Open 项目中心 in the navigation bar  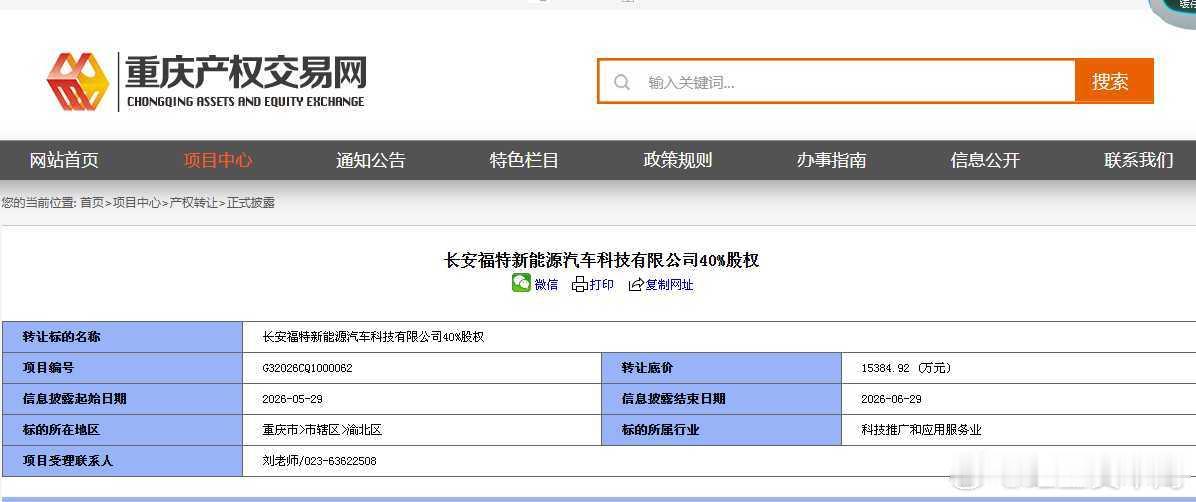pos(218,160)
